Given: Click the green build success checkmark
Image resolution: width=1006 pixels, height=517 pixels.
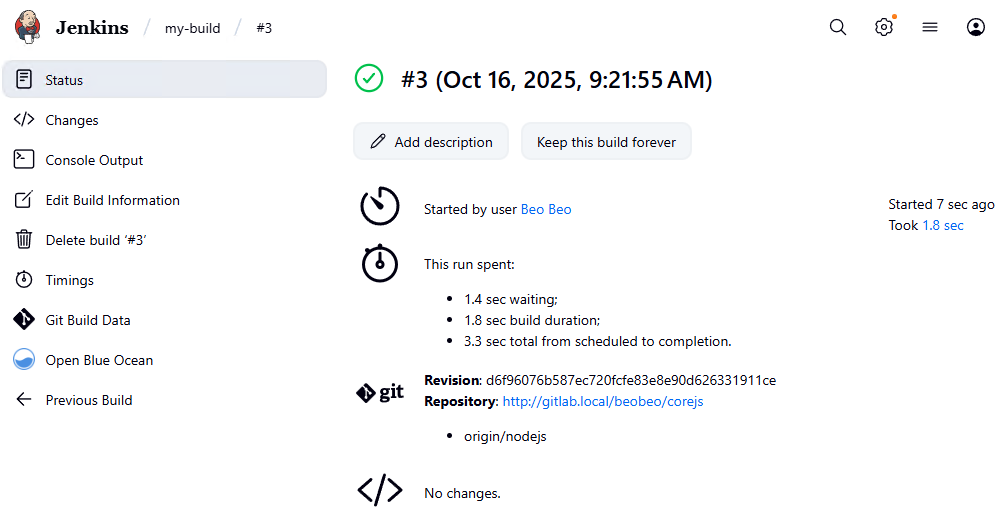Looking at the screenshot, I should [369, 79].
